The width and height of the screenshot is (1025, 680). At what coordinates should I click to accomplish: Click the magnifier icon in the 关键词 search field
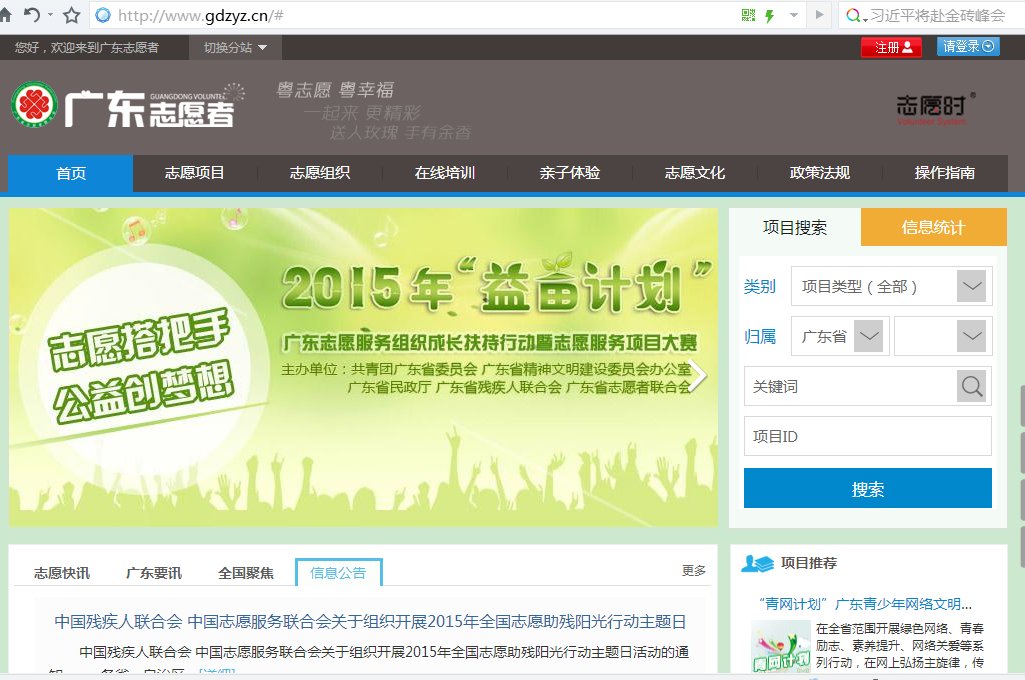pos(969,386)
